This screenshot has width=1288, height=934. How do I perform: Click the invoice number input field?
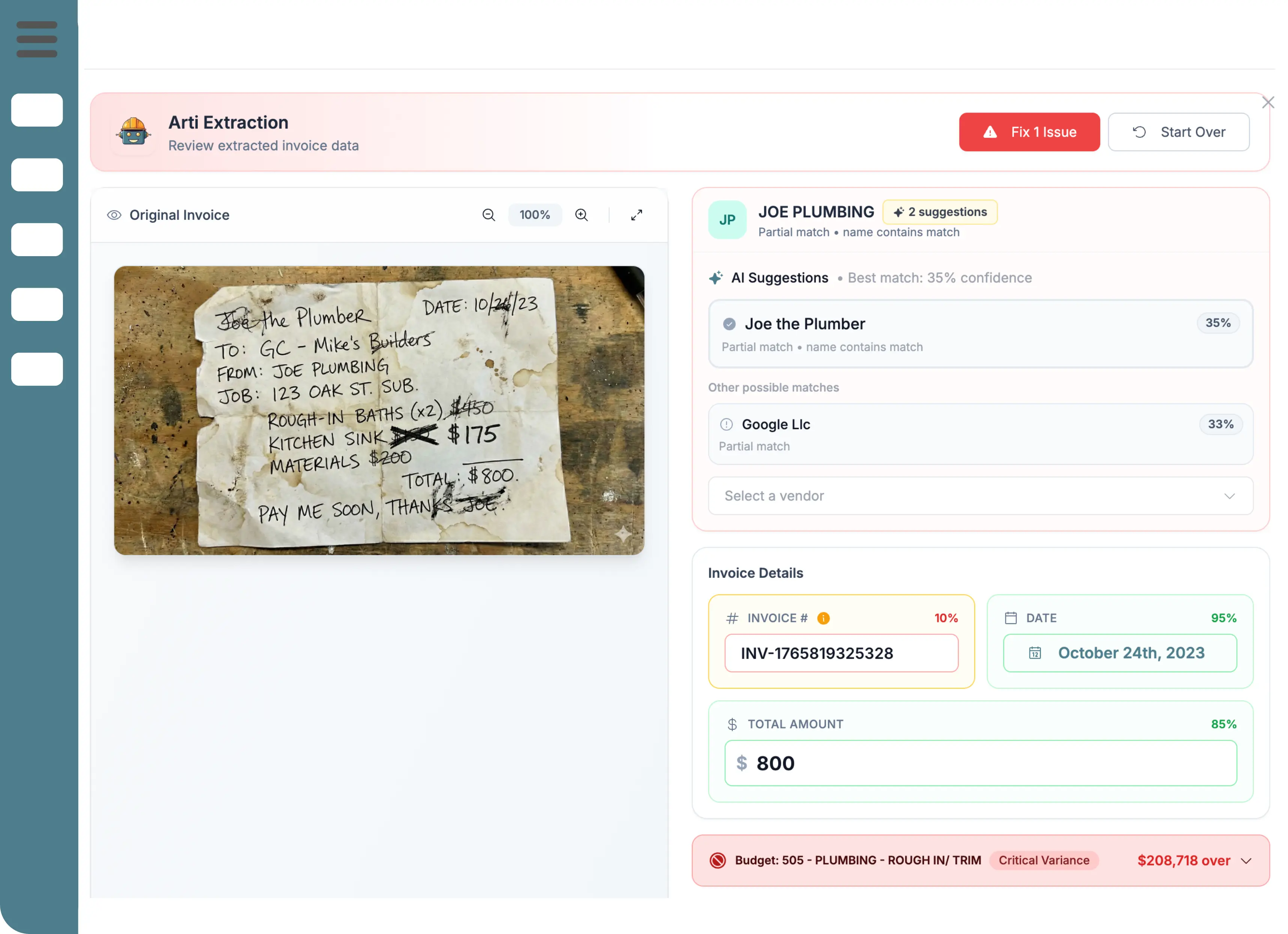coord(841,653)
